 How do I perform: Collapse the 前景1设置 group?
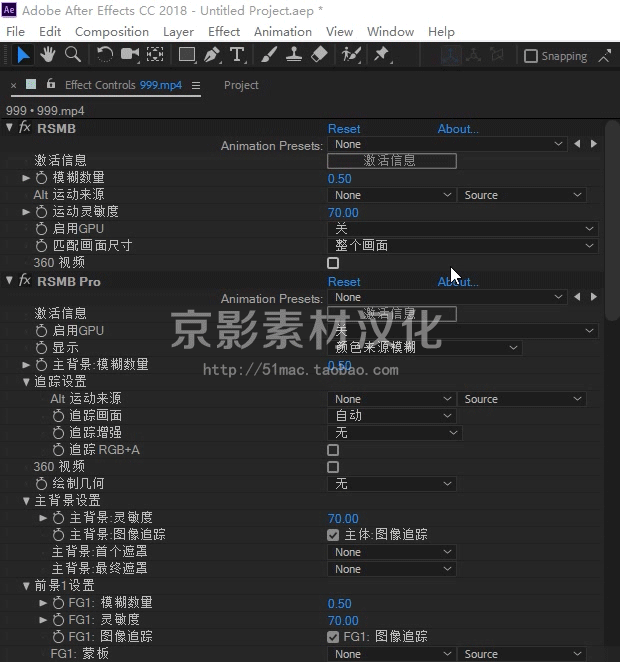26,586
